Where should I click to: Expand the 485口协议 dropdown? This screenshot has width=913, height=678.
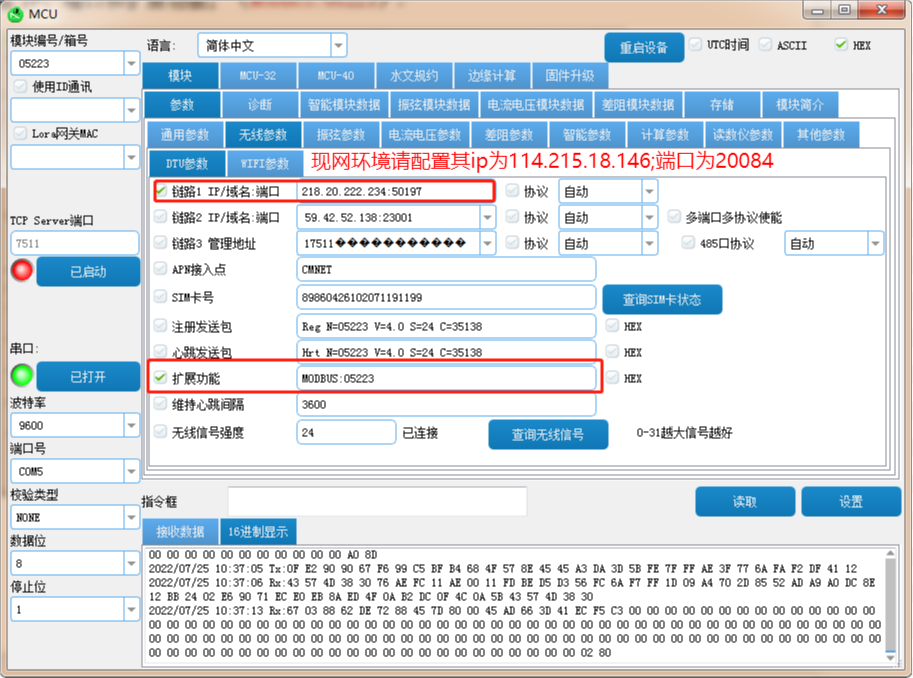coord(875,243)
